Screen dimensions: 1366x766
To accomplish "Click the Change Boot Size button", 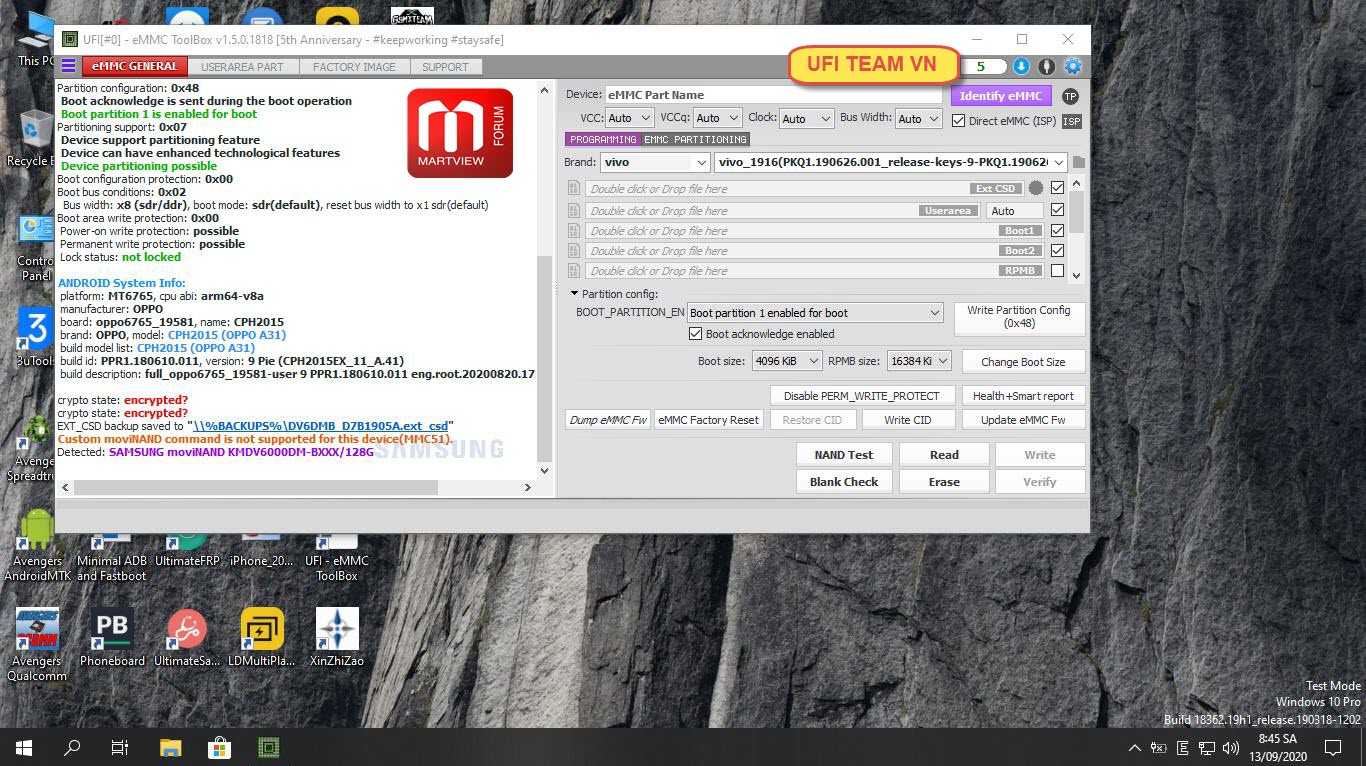I will (1023, 361).
